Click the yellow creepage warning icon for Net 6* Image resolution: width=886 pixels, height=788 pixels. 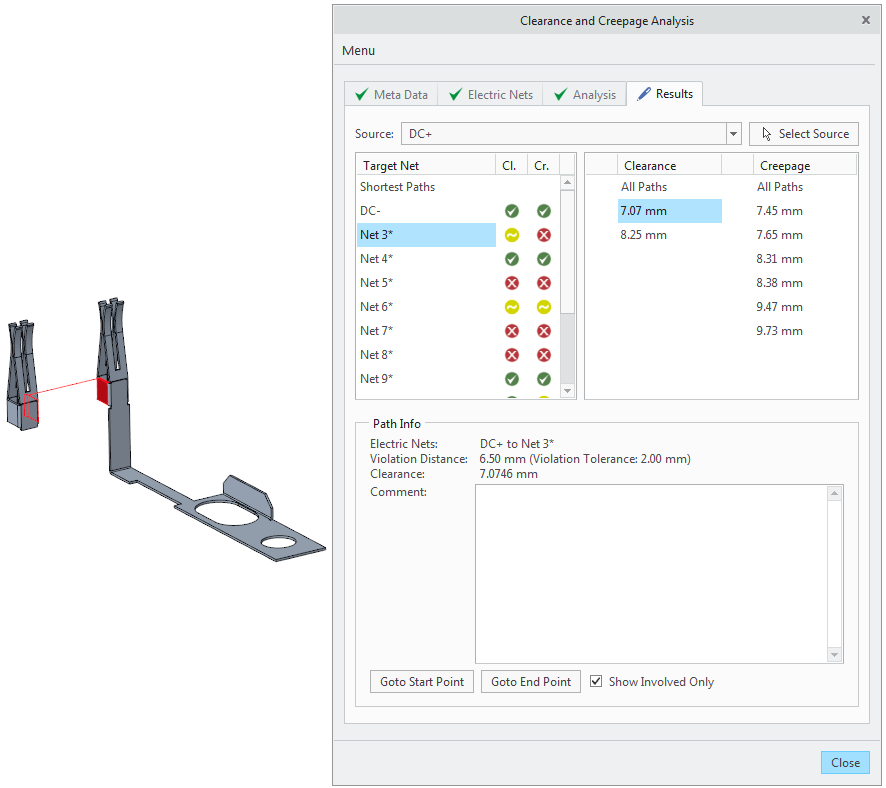(543, 307)
